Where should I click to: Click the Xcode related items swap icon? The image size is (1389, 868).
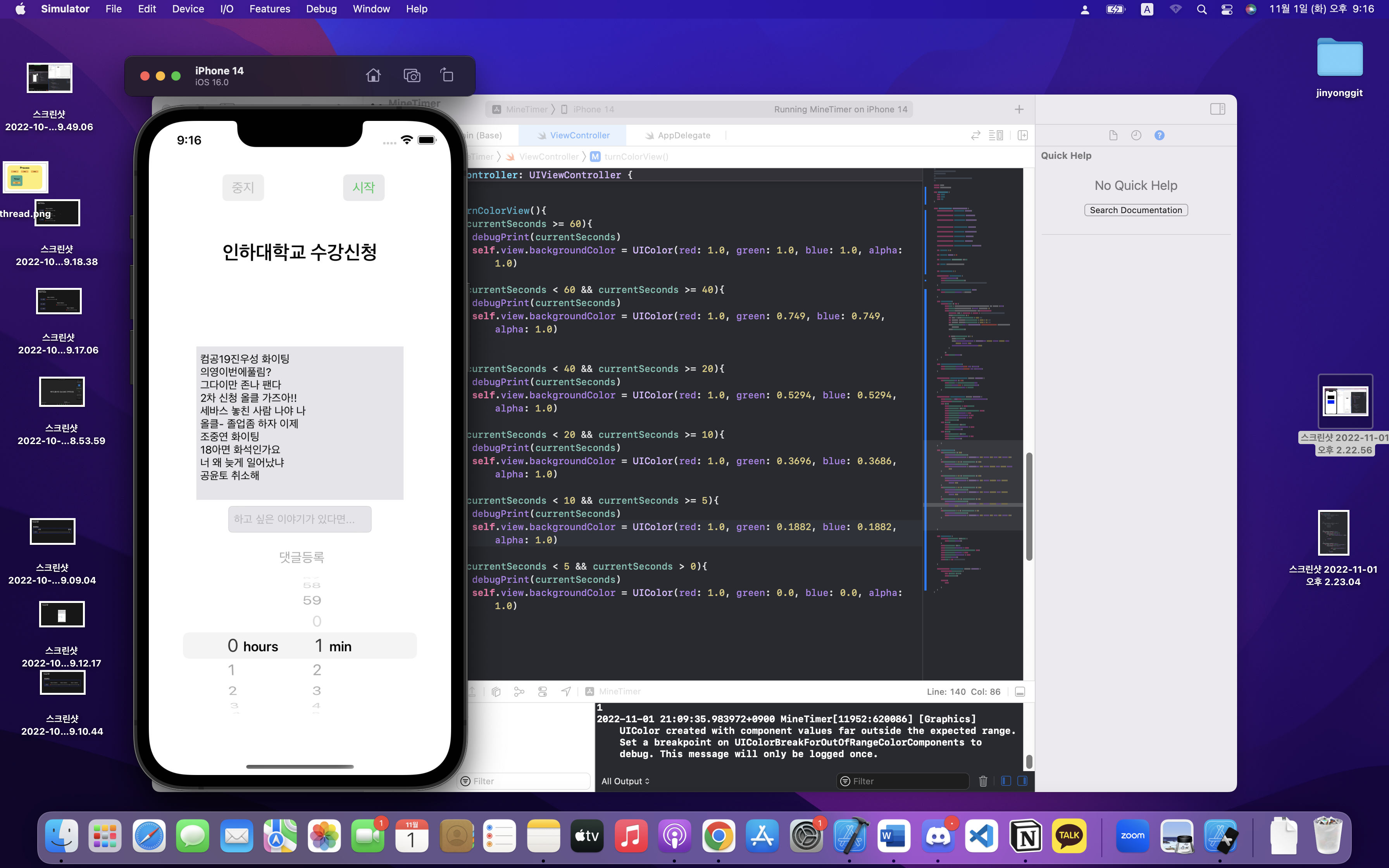(x=975, y=136)
